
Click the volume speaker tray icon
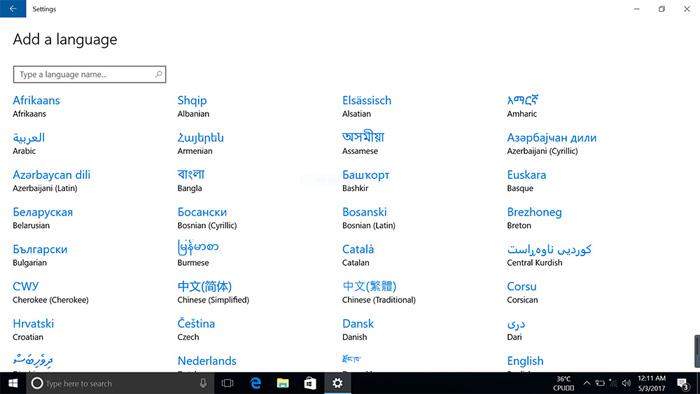pyautogui.click(x=626, y=383)
